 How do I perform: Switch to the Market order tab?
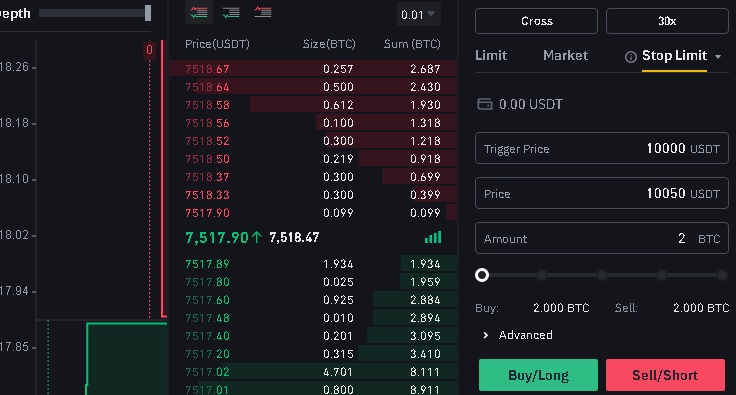[565, 55]
